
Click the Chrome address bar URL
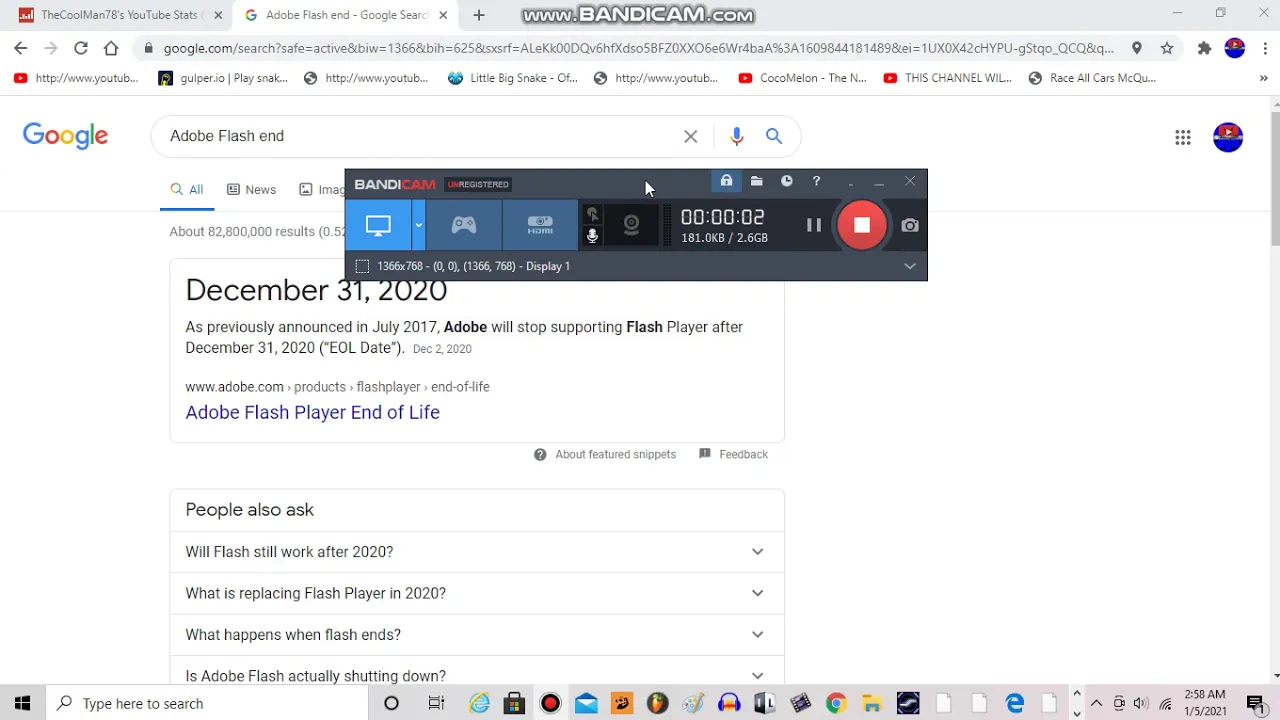(638, 48)
